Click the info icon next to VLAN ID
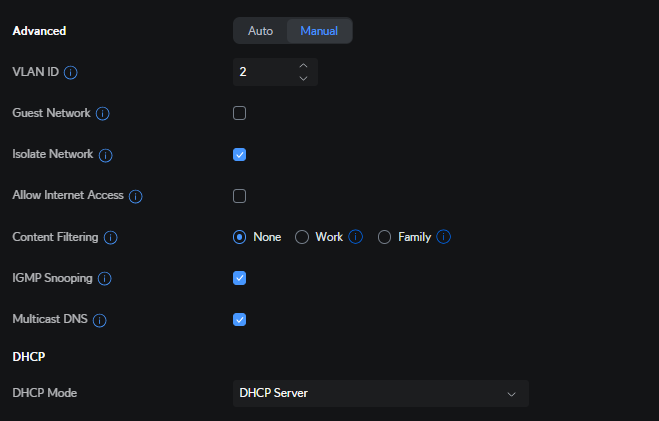This screenshot has height=421, width=659. pyautogui.click(x=71, y=73)
